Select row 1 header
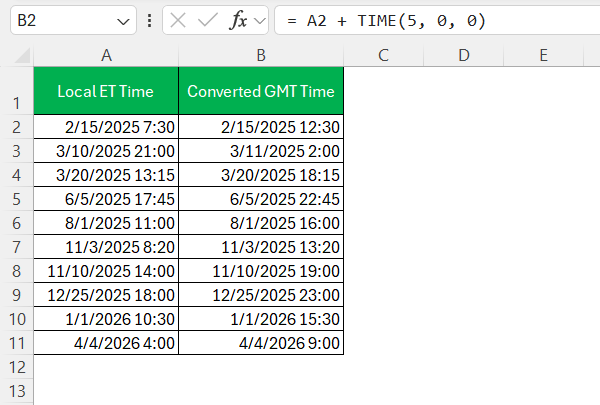Screen dimensions: 600x405 click(x=16, y=91)
